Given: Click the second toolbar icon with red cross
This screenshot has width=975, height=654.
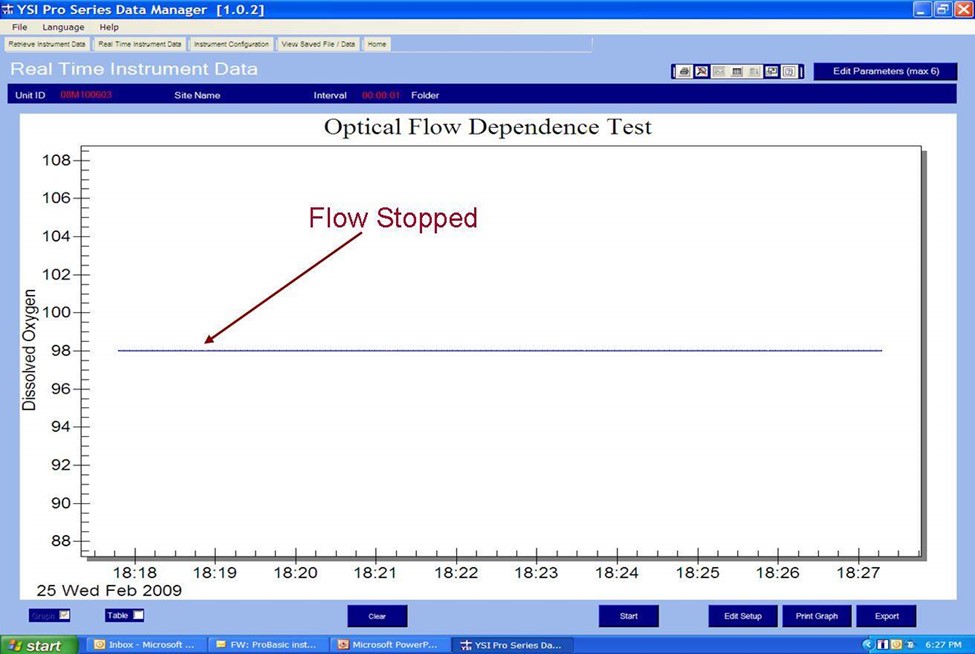Looking at the screenshot, I should point(702,72).
